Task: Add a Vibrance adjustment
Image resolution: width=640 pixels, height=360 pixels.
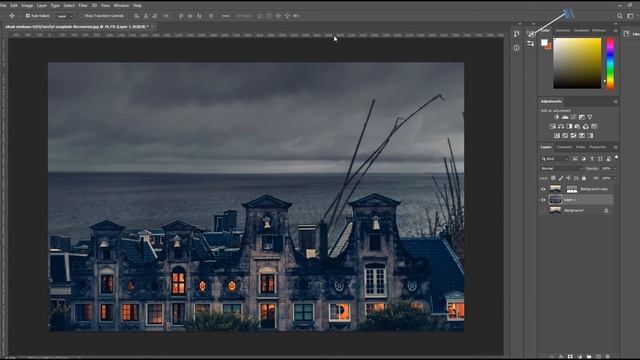Action: click(590, 117)
